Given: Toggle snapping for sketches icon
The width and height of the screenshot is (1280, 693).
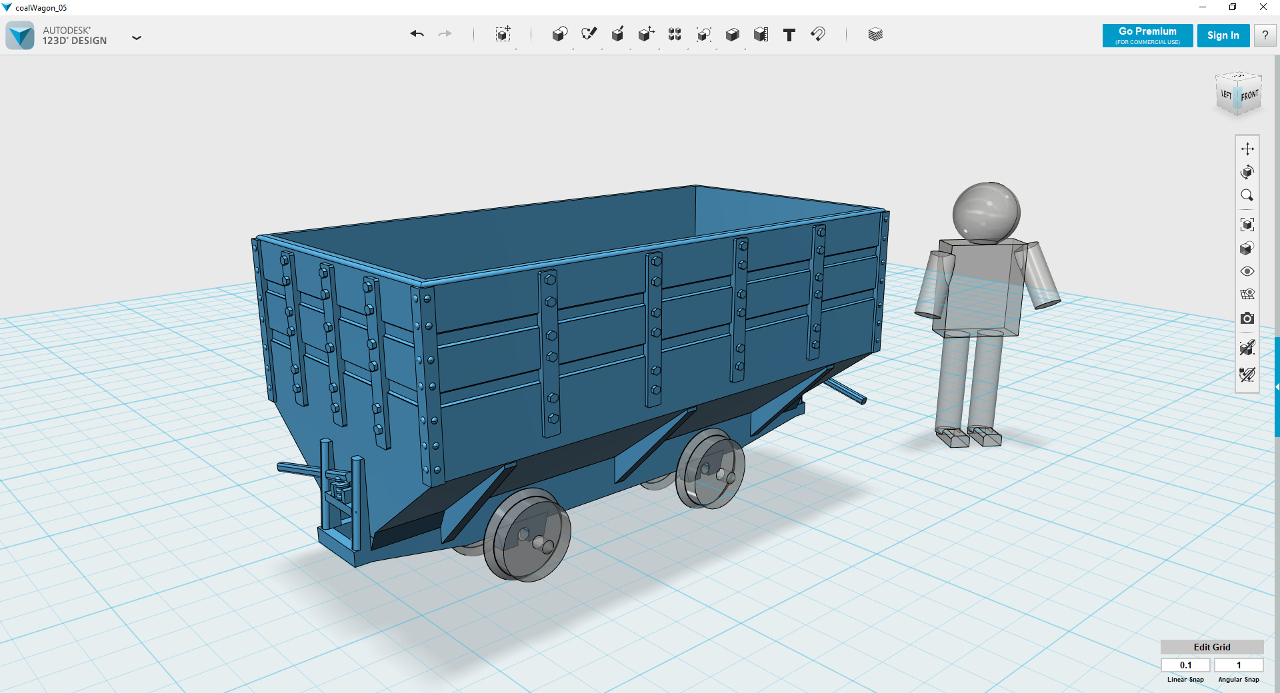Looking at the screenshot, I should pyautogui.click(x=1247, y=376).
